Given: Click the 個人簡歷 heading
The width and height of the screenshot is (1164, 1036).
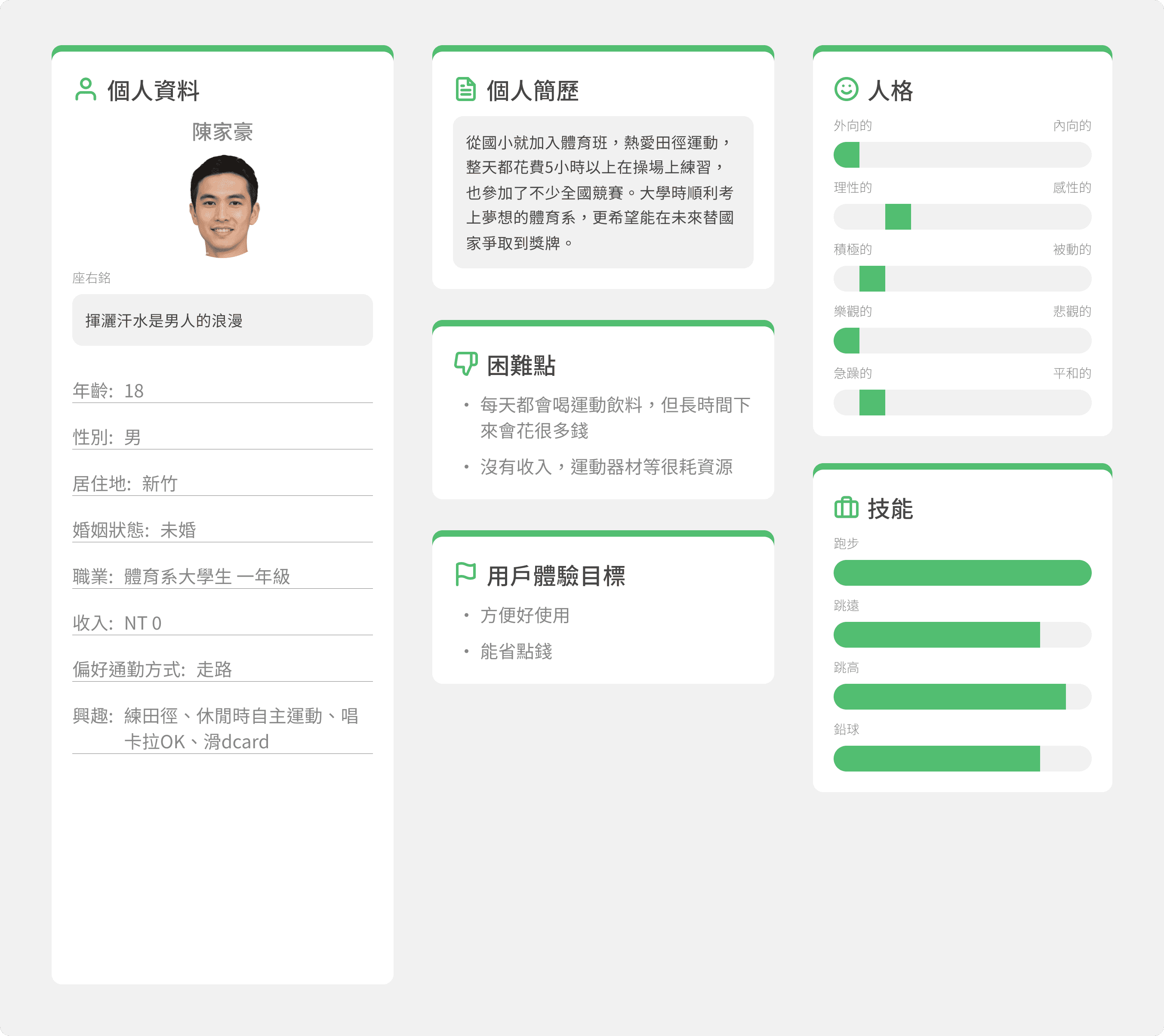Looking at the screenshot, I should 533,90.
